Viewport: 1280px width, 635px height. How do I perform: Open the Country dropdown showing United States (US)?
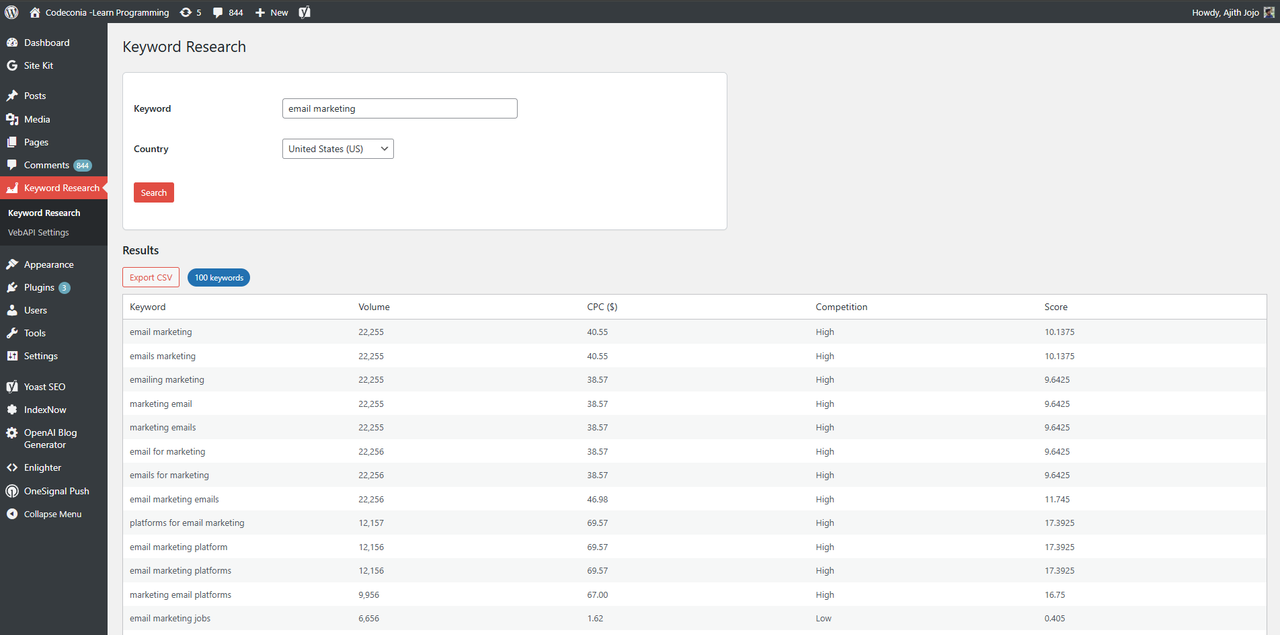(x=338, y=149)
